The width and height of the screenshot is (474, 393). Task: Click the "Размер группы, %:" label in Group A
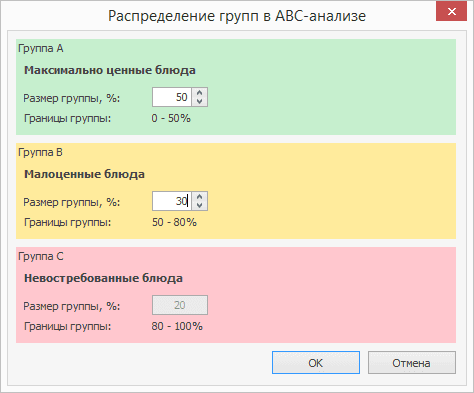(71, 98)
